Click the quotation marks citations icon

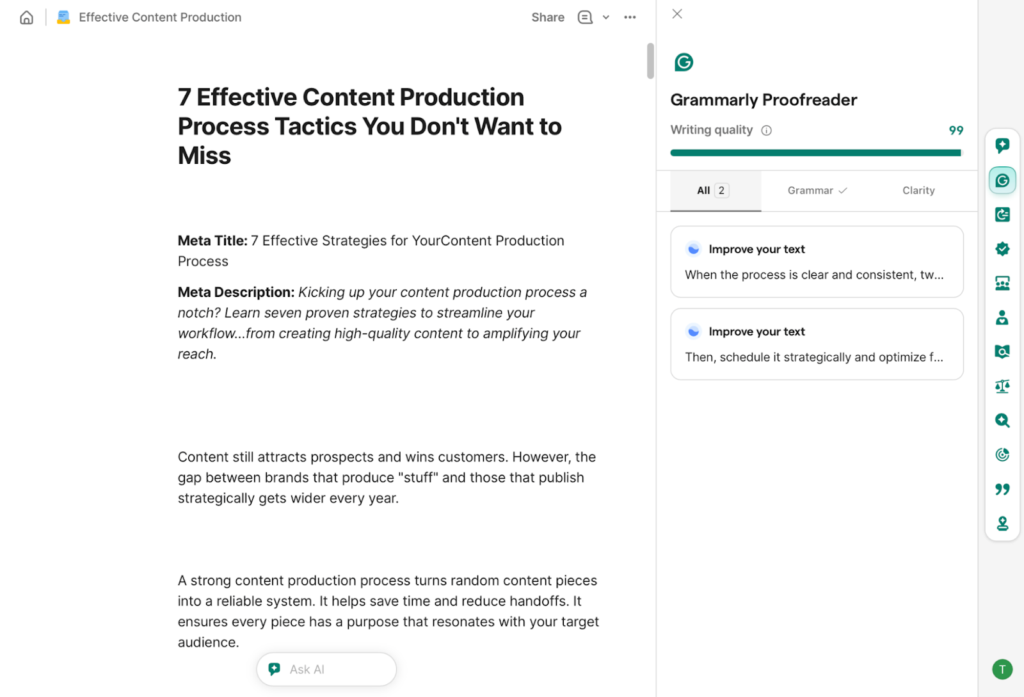click(x=1002, y=489)
